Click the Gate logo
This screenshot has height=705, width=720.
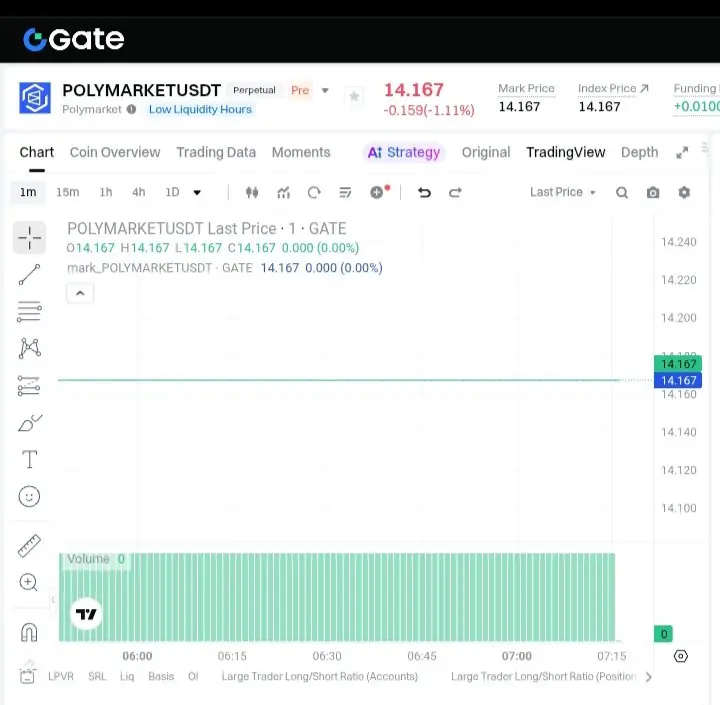point(73,39)
